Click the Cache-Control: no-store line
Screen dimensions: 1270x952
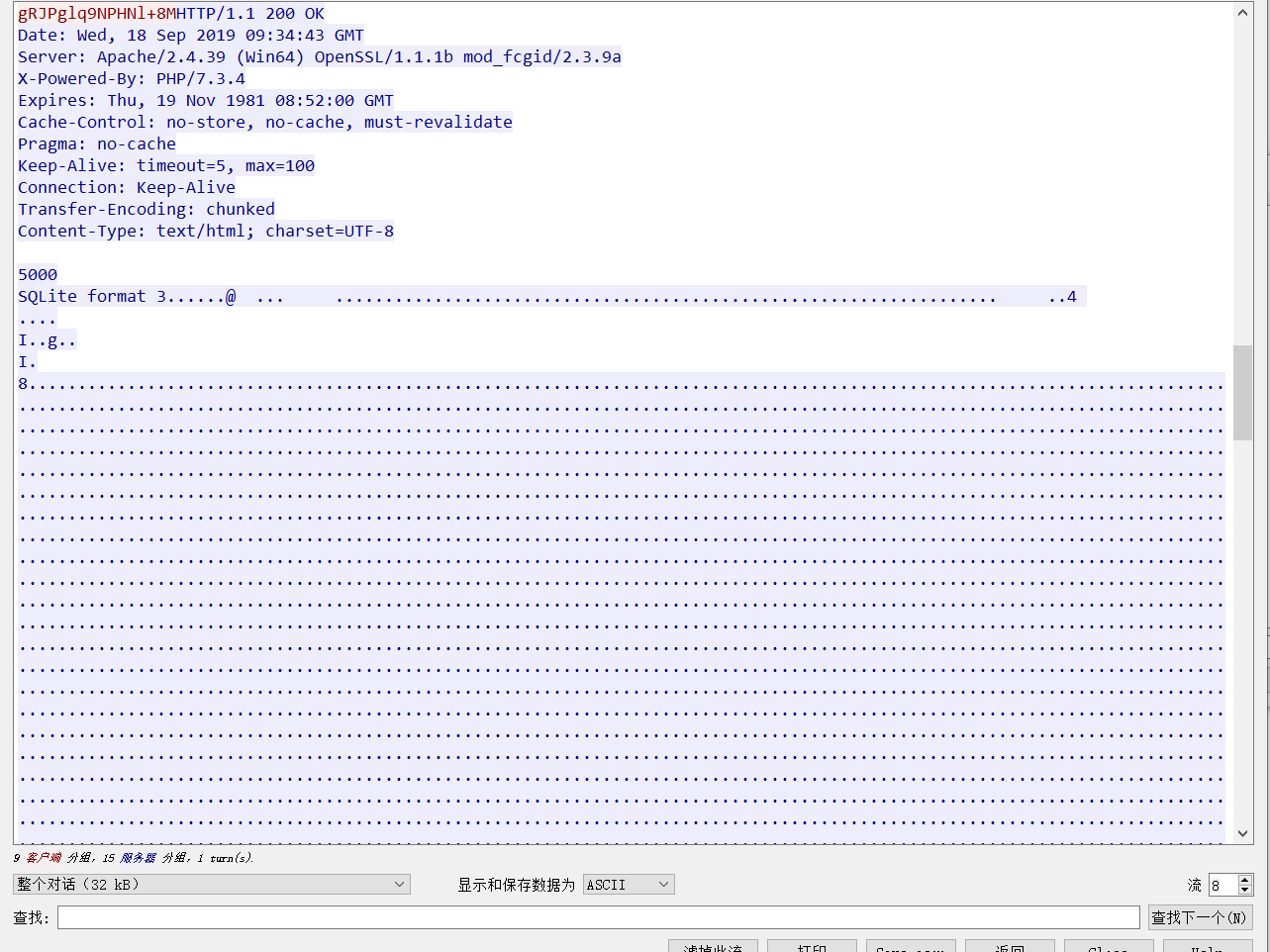tap(265, 123)
